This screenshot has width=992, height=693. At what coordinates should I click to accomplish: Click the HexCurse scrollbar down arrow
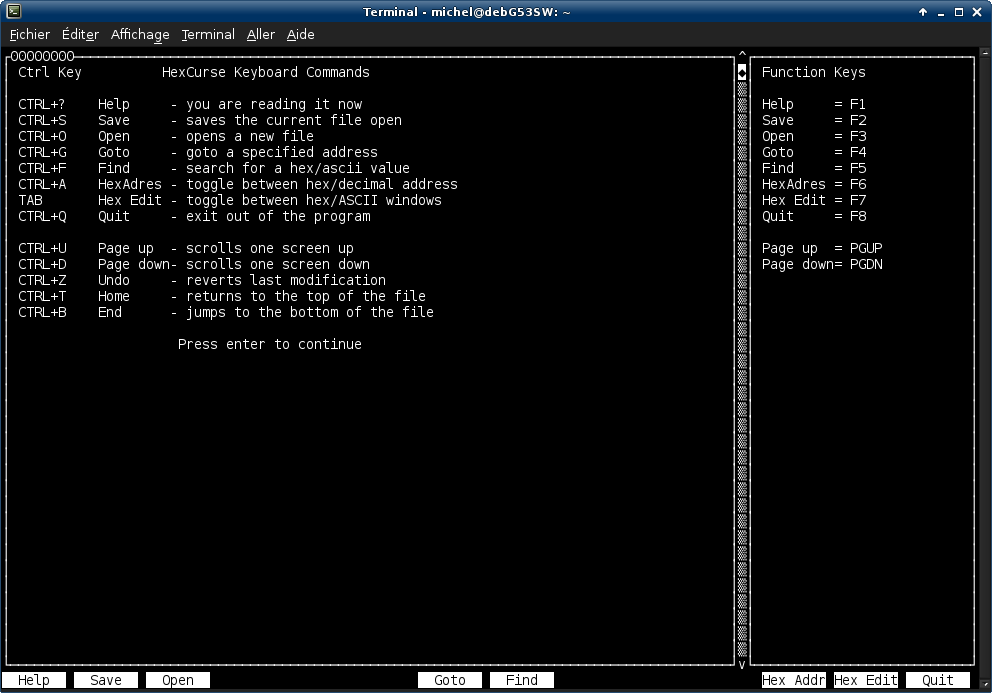[742, 665]
